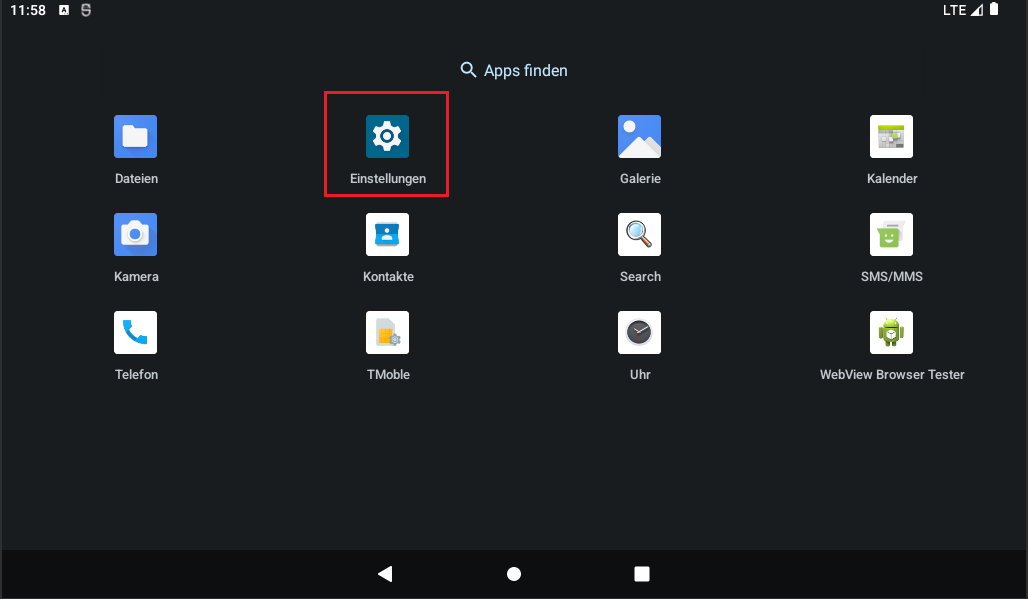Launch the Einstellungen settings app
Image resolution: width=1028 pixels, height=601 pixels.
pyautogui.click(x=387, y=137)
